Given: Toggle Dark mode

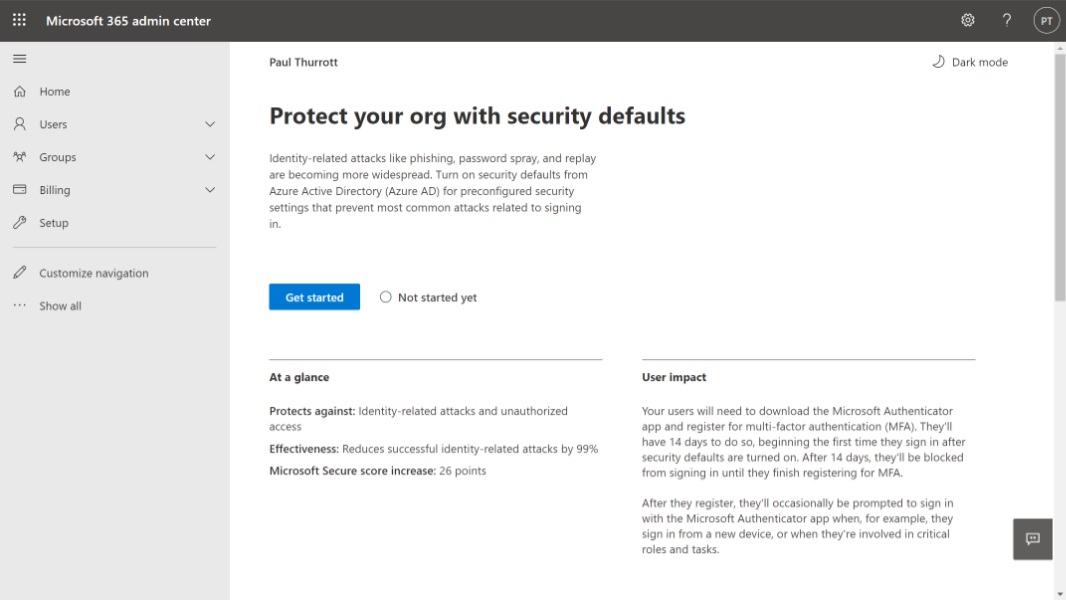Looking at the screenshot, I should 969,62.
